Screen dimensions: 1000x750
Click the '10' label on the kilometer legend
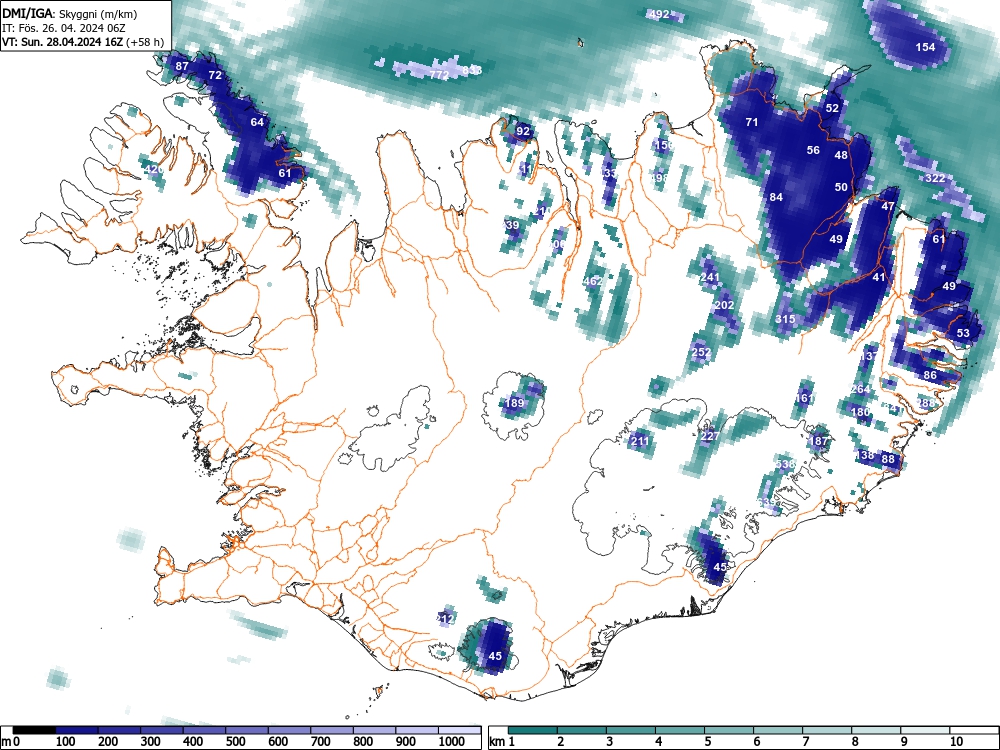956,742
